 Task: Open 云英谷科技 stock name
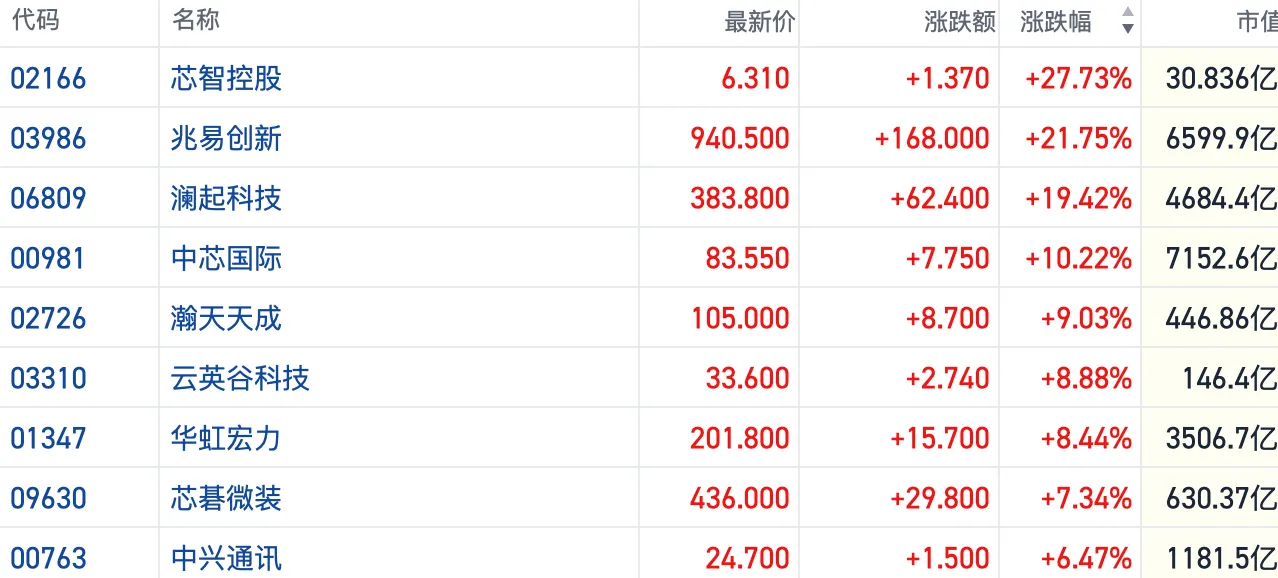point(240,378)
